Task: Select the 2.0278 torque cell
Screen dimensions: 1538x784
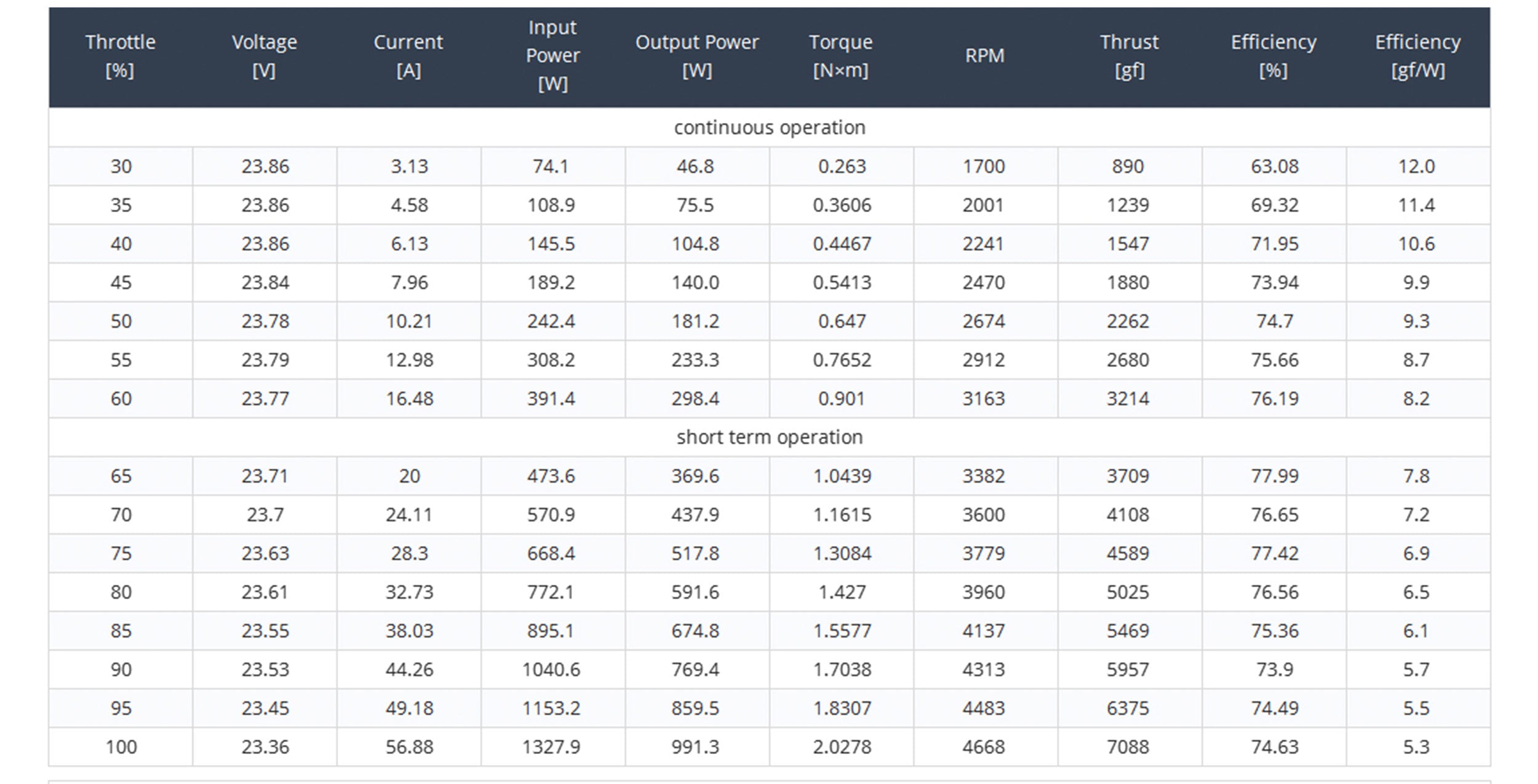Action: [842, 746]
